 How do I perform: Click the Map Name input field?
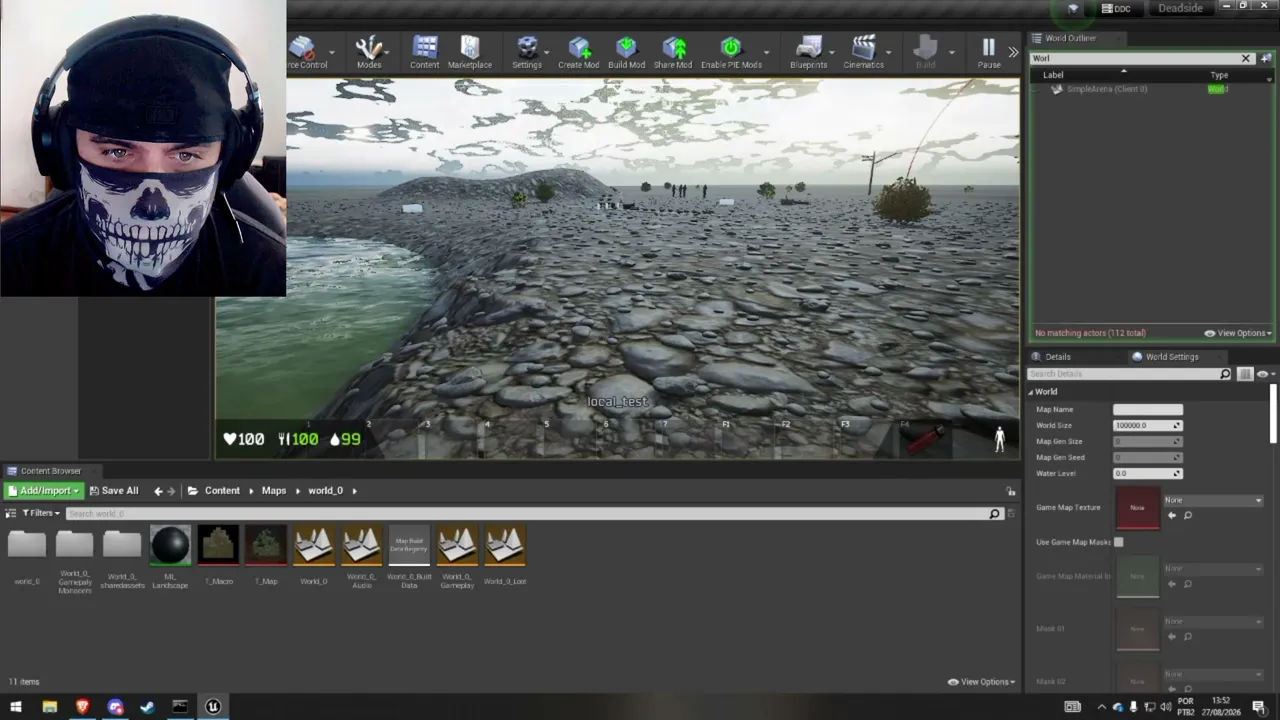[x=1148, y=409]
